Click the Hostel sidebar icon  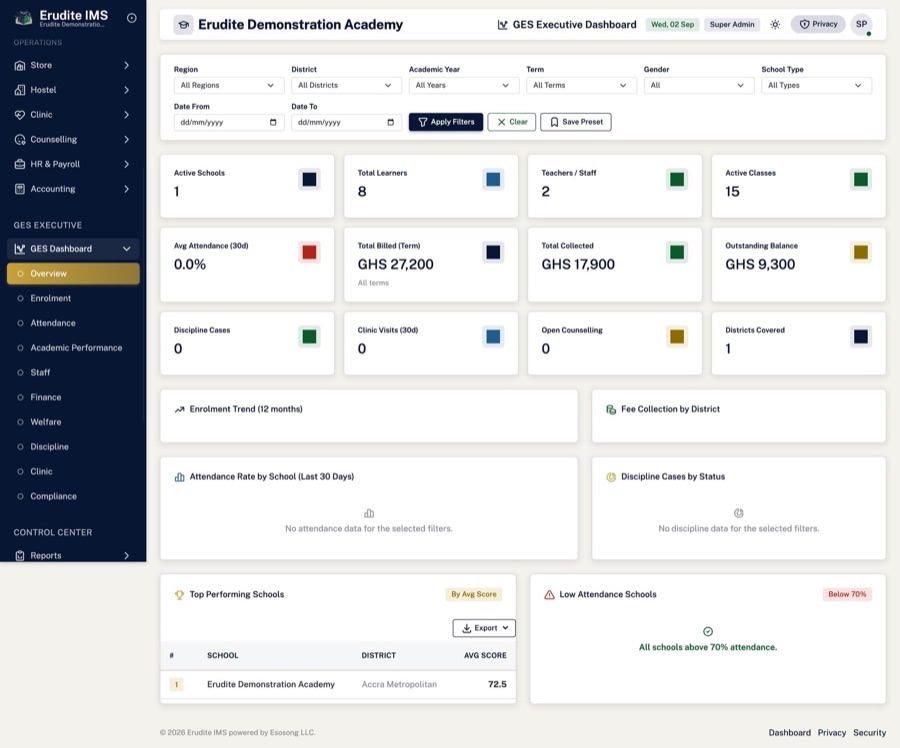coord(20,90)
